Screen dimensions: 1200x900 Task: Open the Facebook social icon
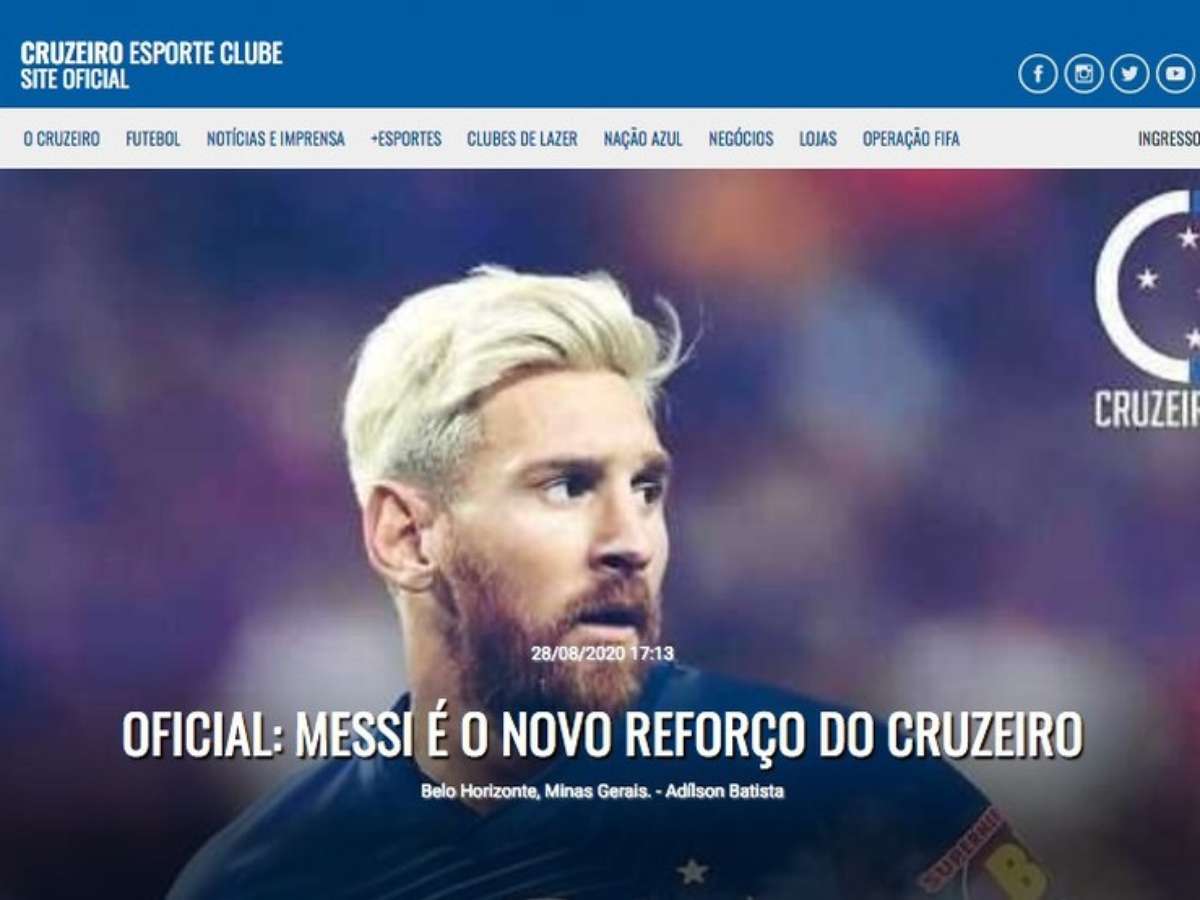pyautogui.click(x=1038, y=74)
